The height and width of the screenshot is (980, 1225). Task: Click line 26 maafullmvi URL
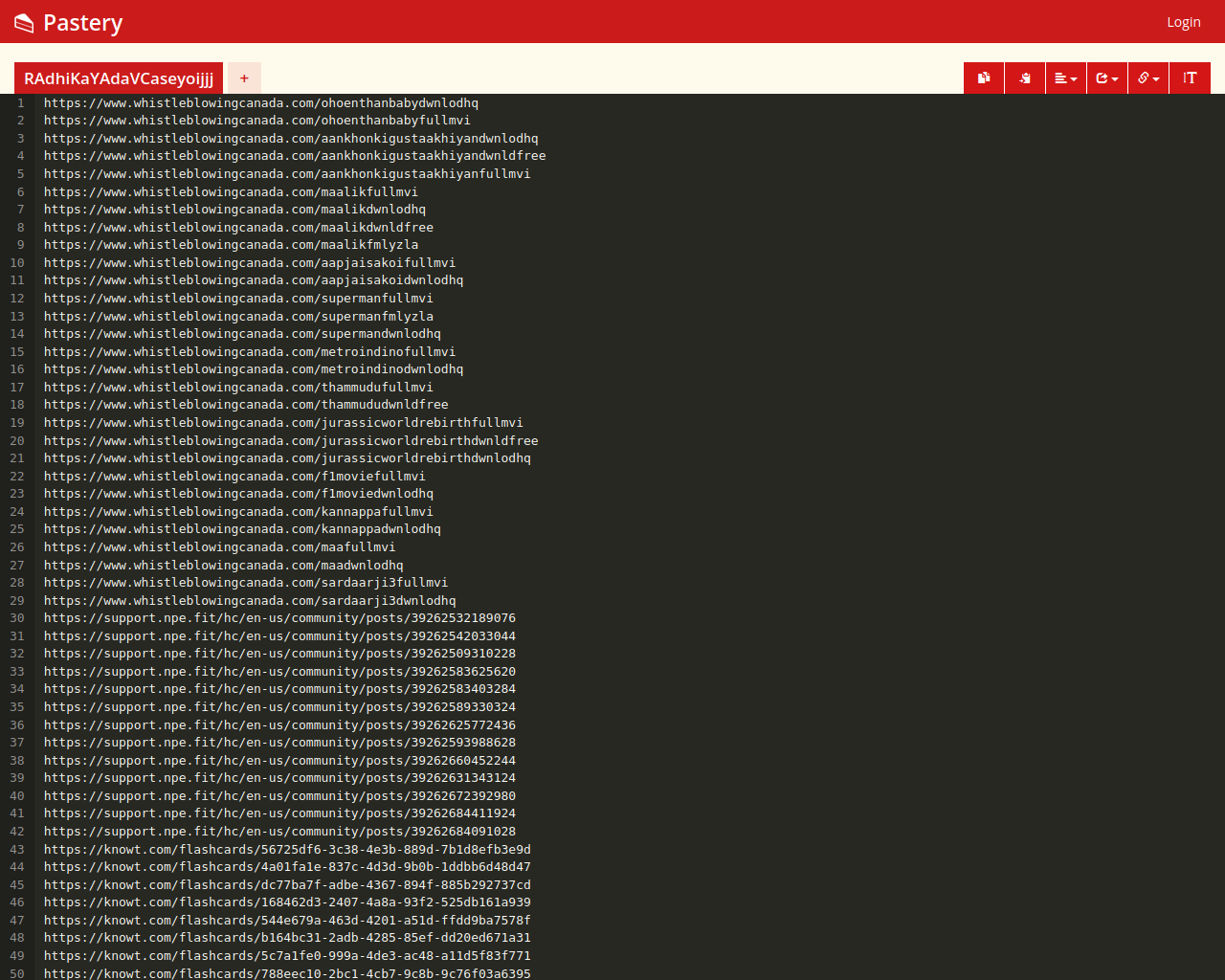point(220,547)
